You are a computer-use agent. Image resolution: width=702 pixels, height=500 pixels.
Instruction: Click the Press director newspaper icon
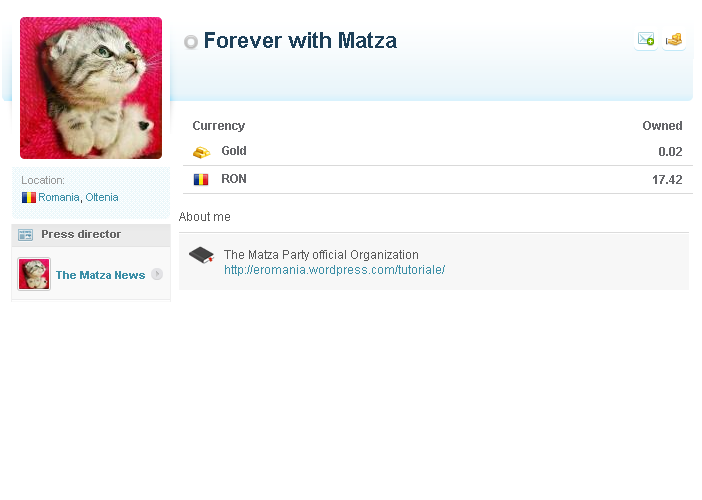(x=26, y=235)
